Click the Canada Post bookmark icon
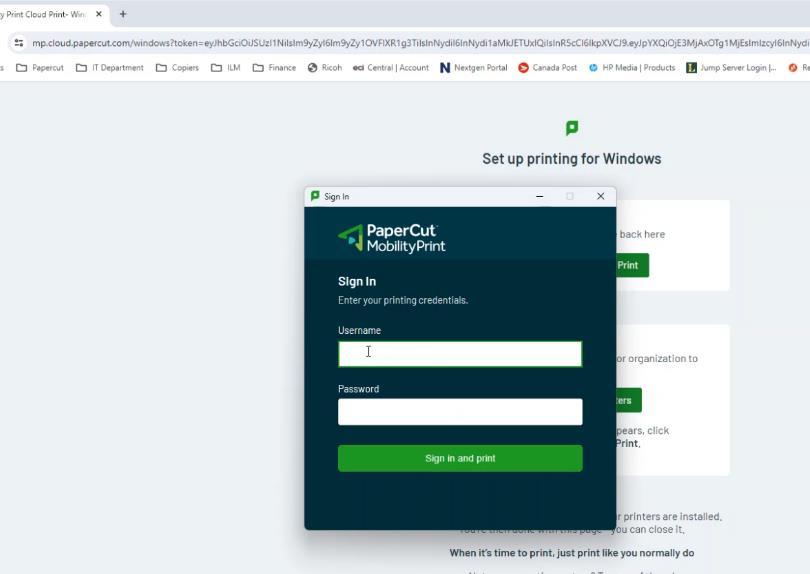This screenshot has width=810, height=574. click(x=523, y=68)
